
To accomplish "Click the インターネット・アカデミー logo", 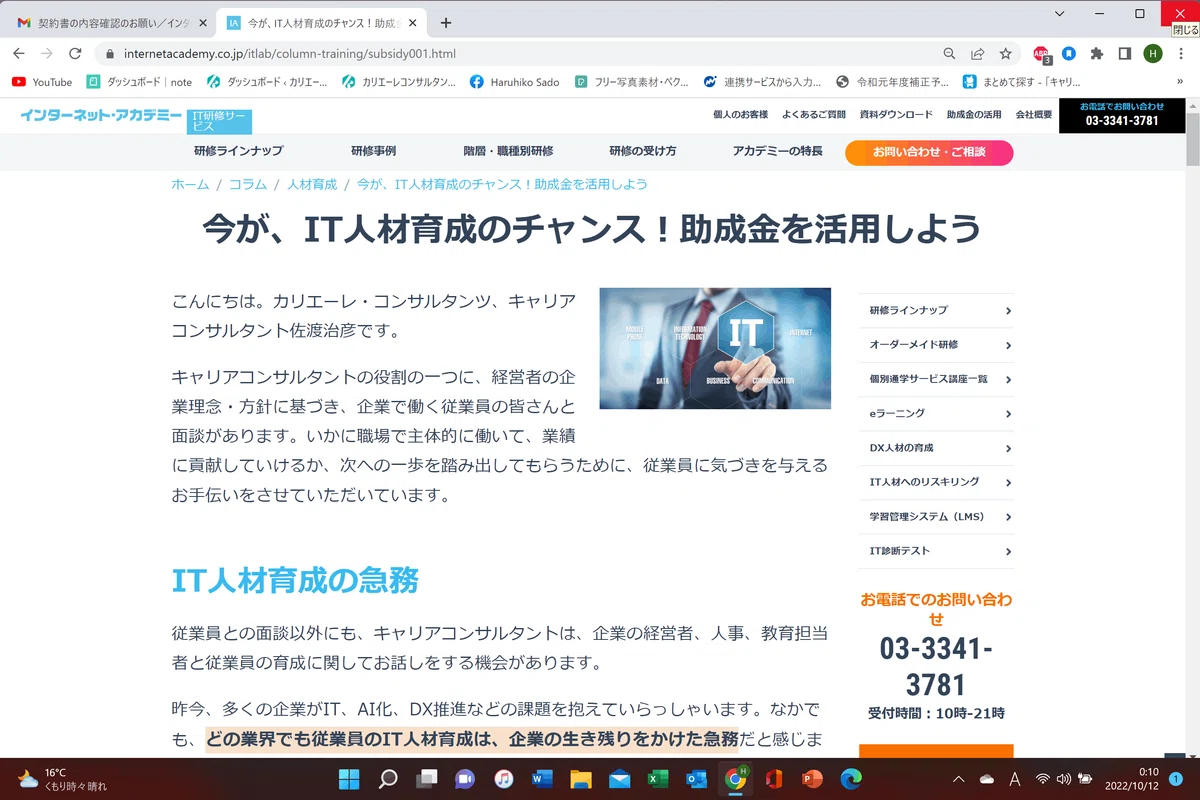I will 101,115.
